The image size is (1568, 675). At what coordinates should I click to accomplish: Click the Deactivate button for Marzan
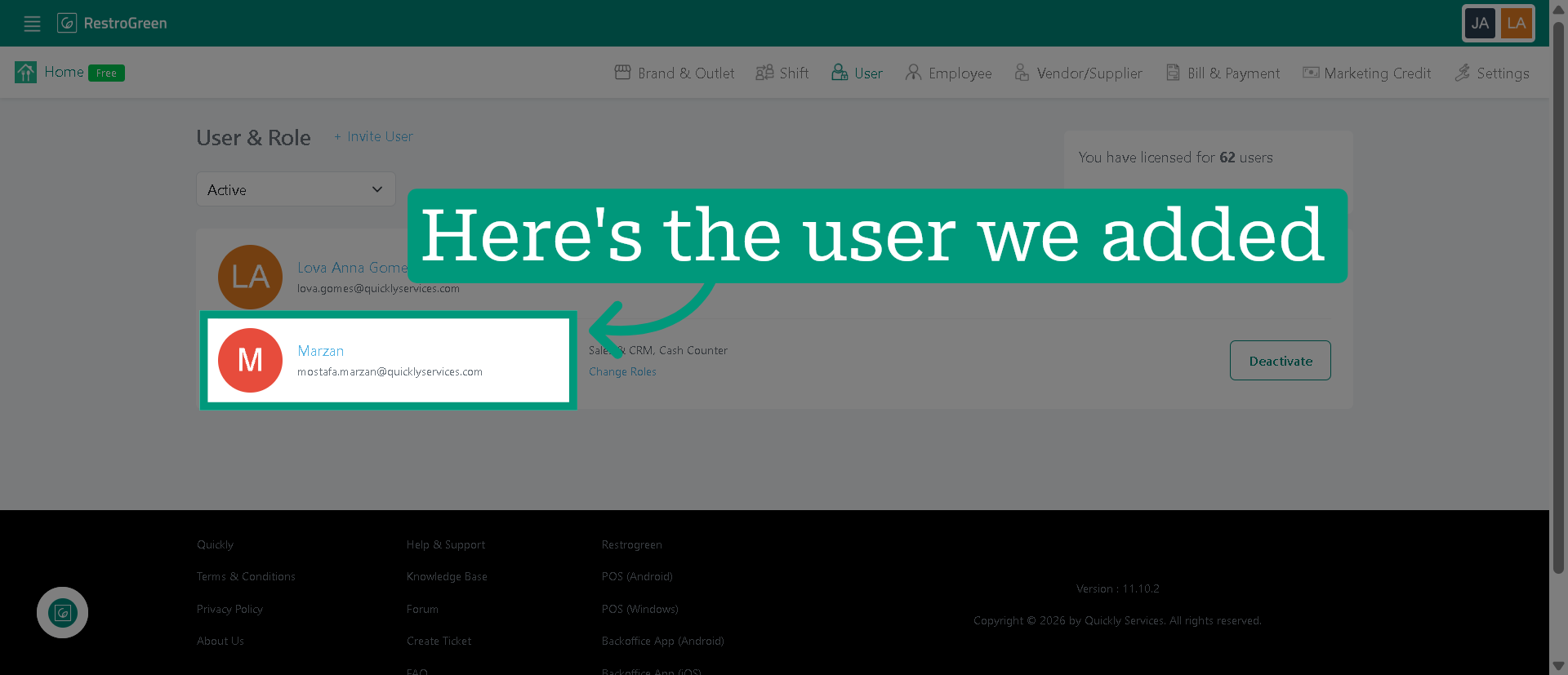[x=1281, y=361]
